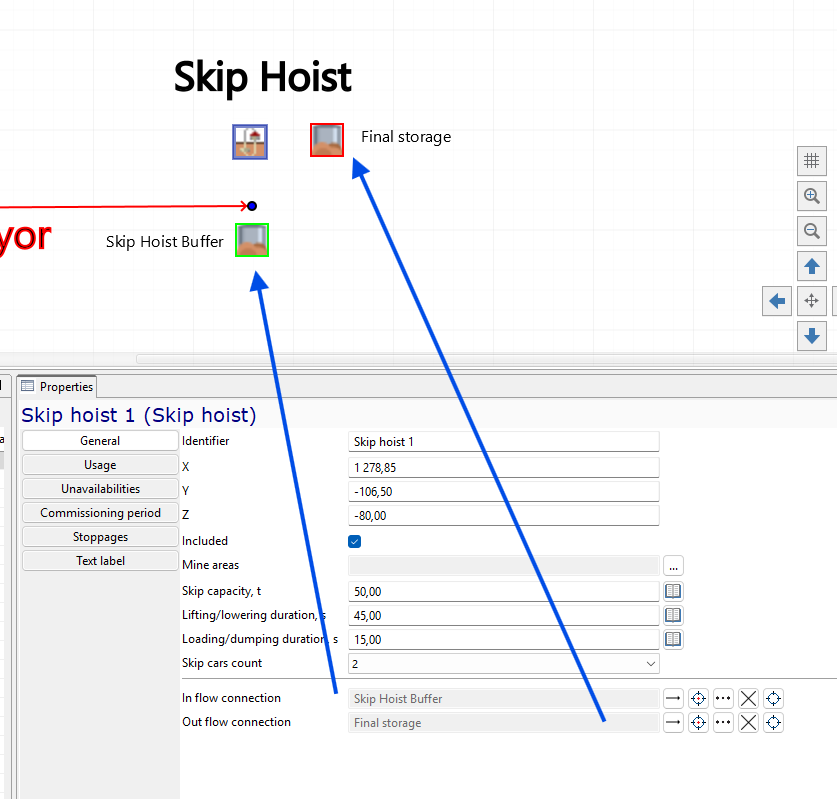Viewport: 837px width, 799px height.
Task: Click last target icon for In flow connection
Action: coord(773,698)
